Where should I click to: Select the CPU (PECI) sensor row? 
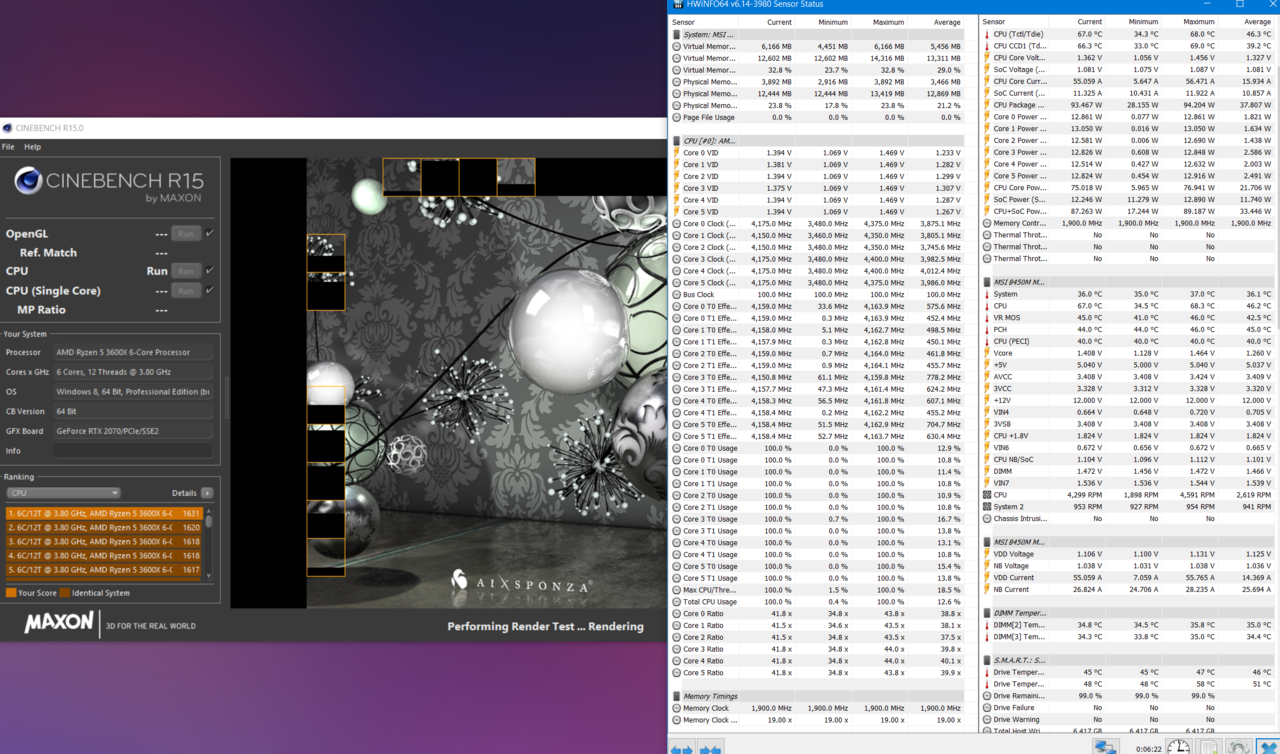tap(1130, 341)
